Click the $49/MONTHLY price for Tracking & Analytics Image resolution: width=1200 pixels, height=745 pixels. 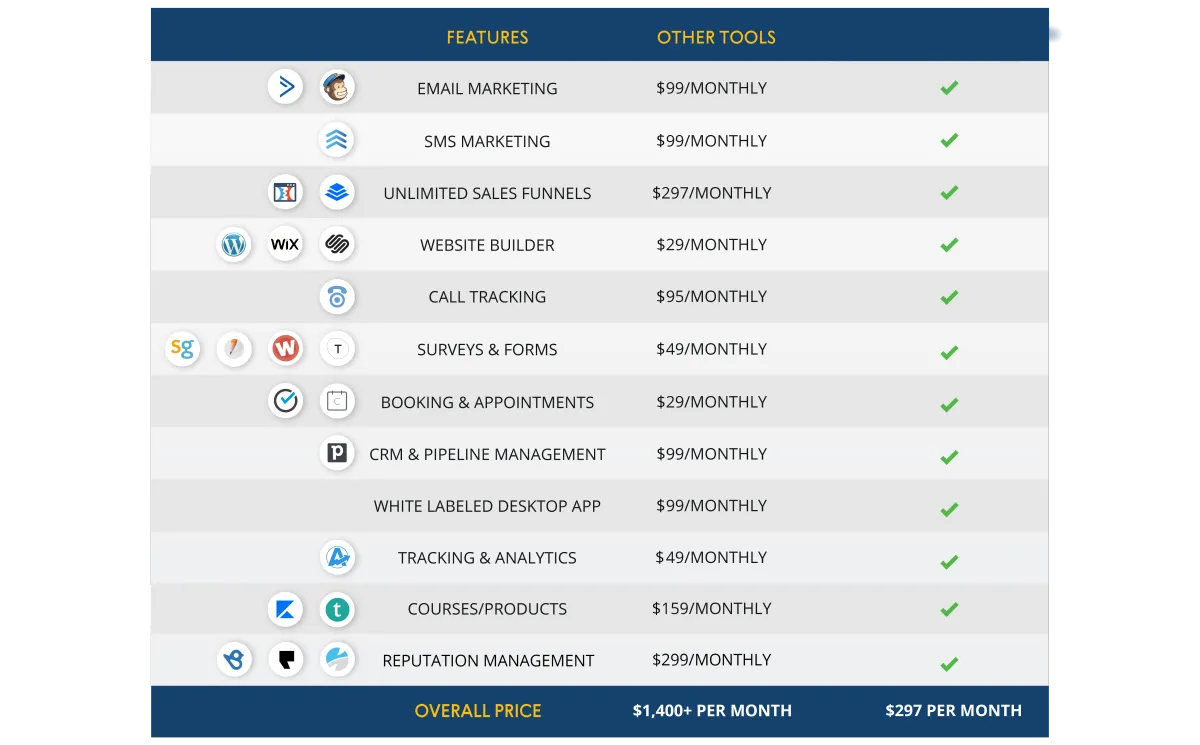click(712, 558)
